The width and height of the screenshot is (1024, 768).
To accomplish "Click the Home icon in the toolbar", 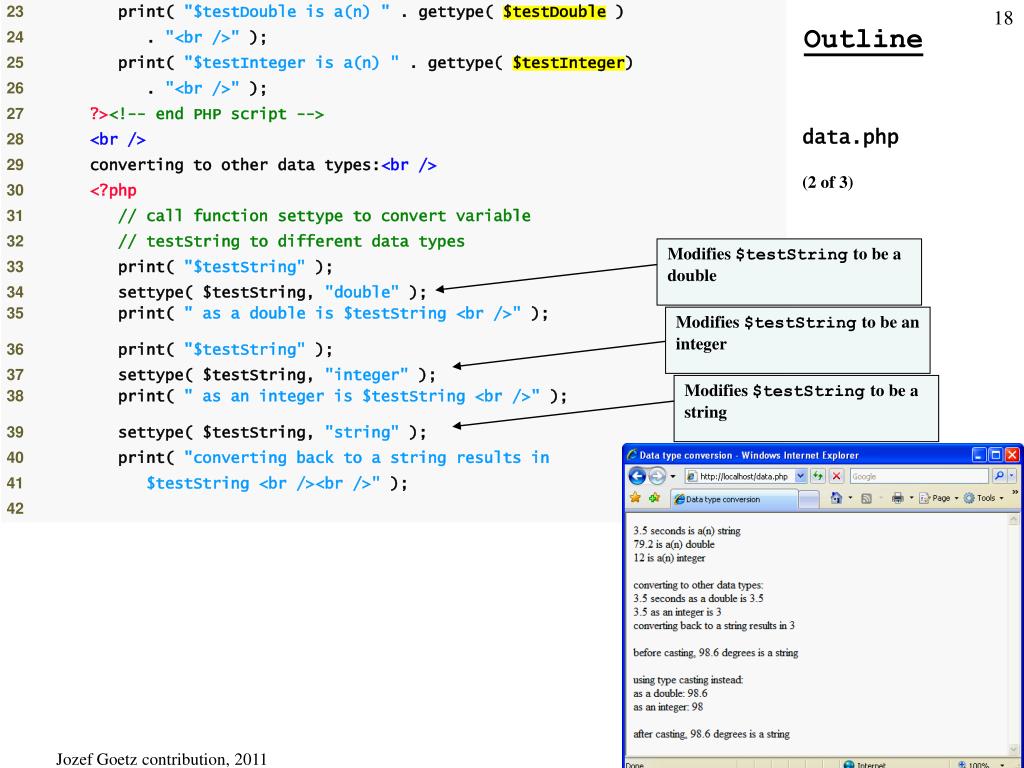I will tap(836, 498).
